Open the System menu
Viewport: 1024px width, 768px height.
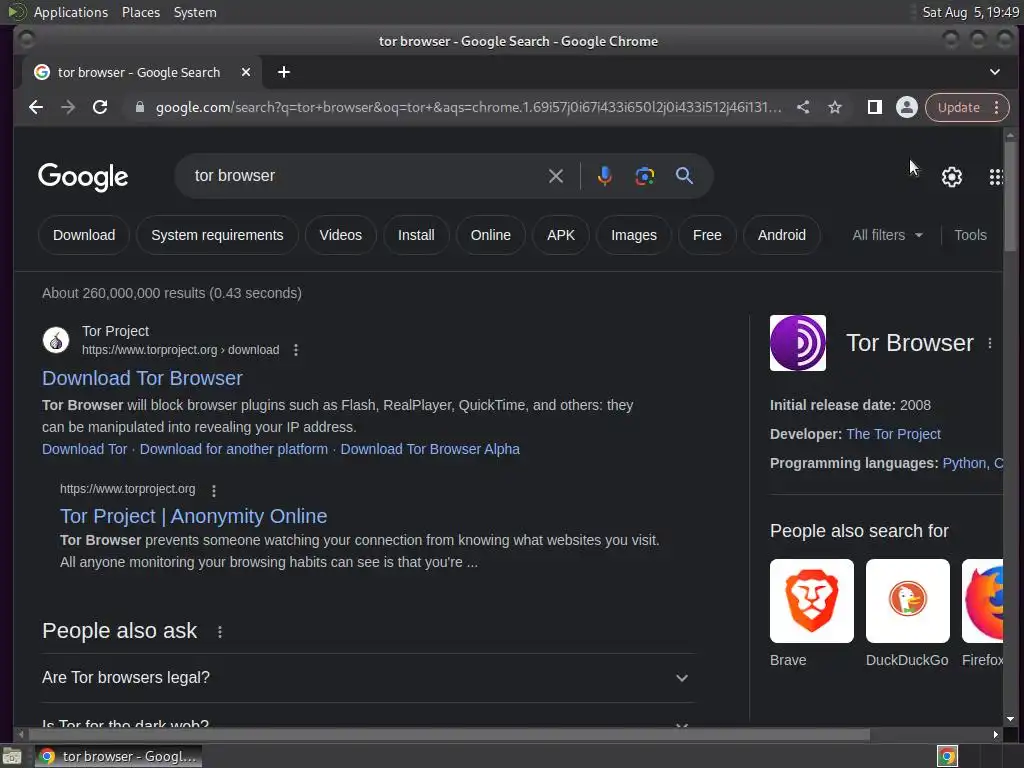point(195,12)
